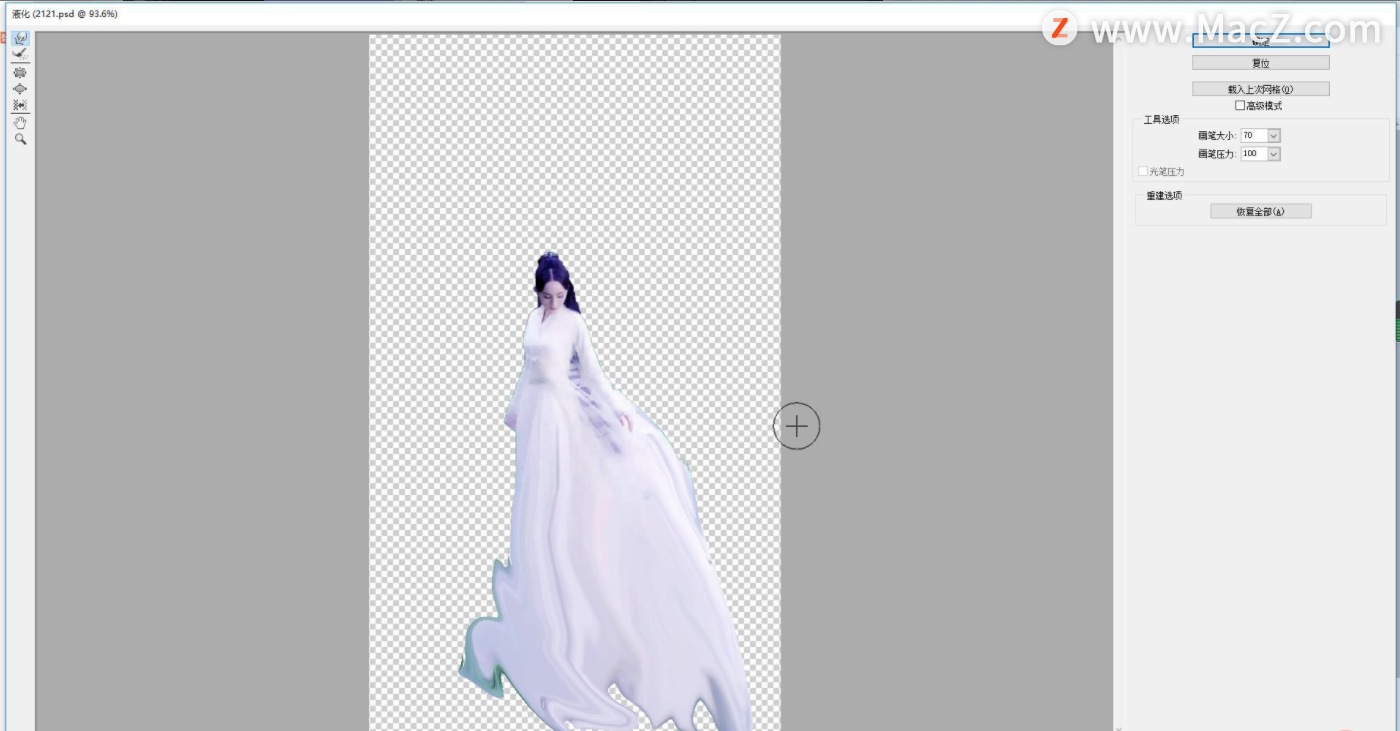Select the Push Left tool
This screenshot has width=1400, height=731.
point(20,104)
